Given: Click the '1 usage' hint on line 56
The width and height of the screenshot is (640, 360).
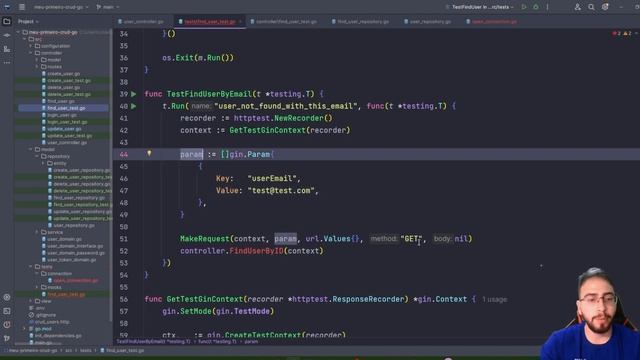Looking at the screenshot, I should (495, 300).
